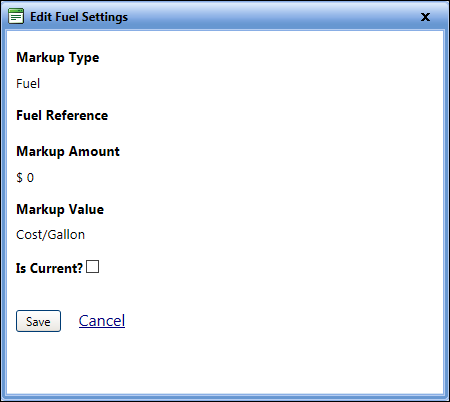Click the Edit Fuel Settings title text

click(79, 17)
